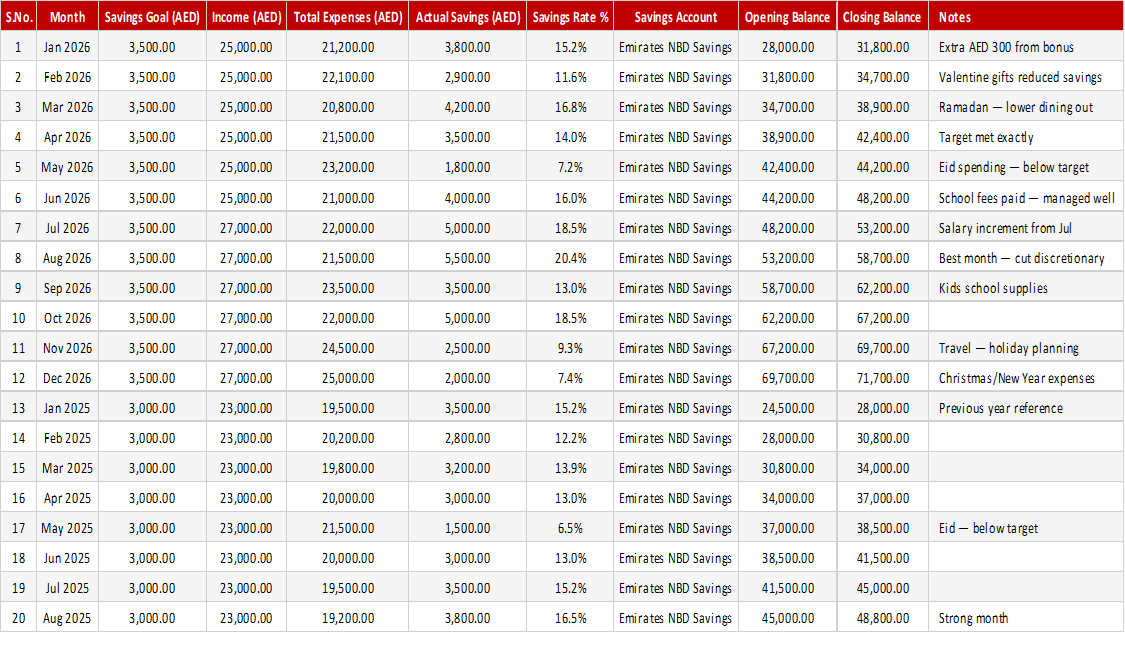Click total expenses 19,200.00 cell
The height and width of the screenshot is (661, 1125).
click(348, 618)
